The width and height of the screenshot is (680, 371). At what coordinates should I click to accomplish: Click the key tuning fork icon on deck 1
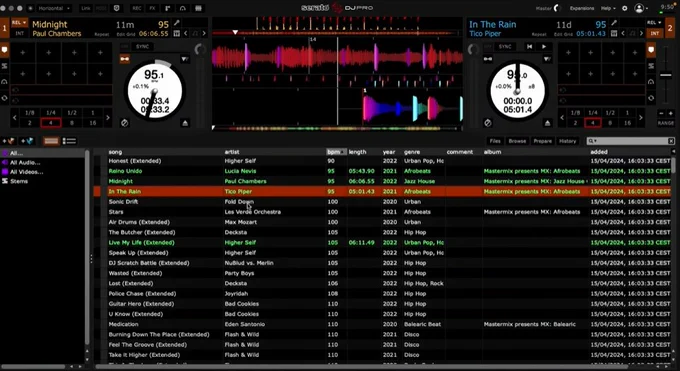pyautogui.click(x=177, y=23)
